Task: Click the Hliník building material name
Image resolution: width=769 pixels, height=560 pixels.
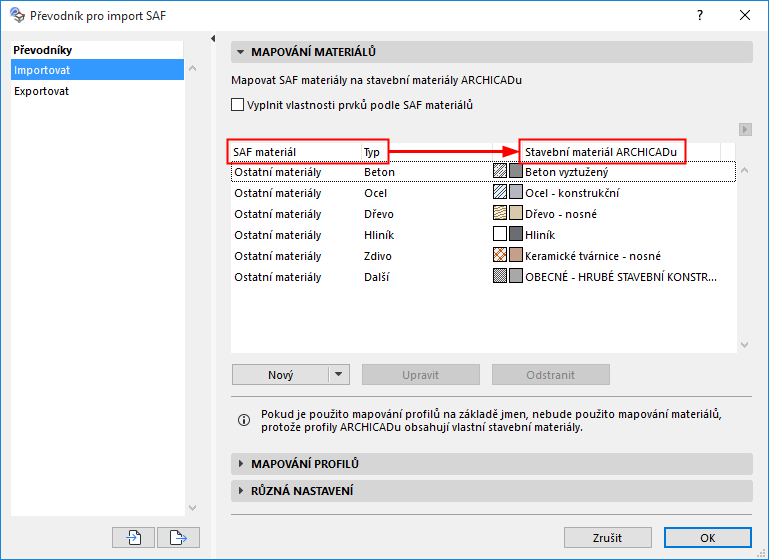Action: click(x=540, y=235)
